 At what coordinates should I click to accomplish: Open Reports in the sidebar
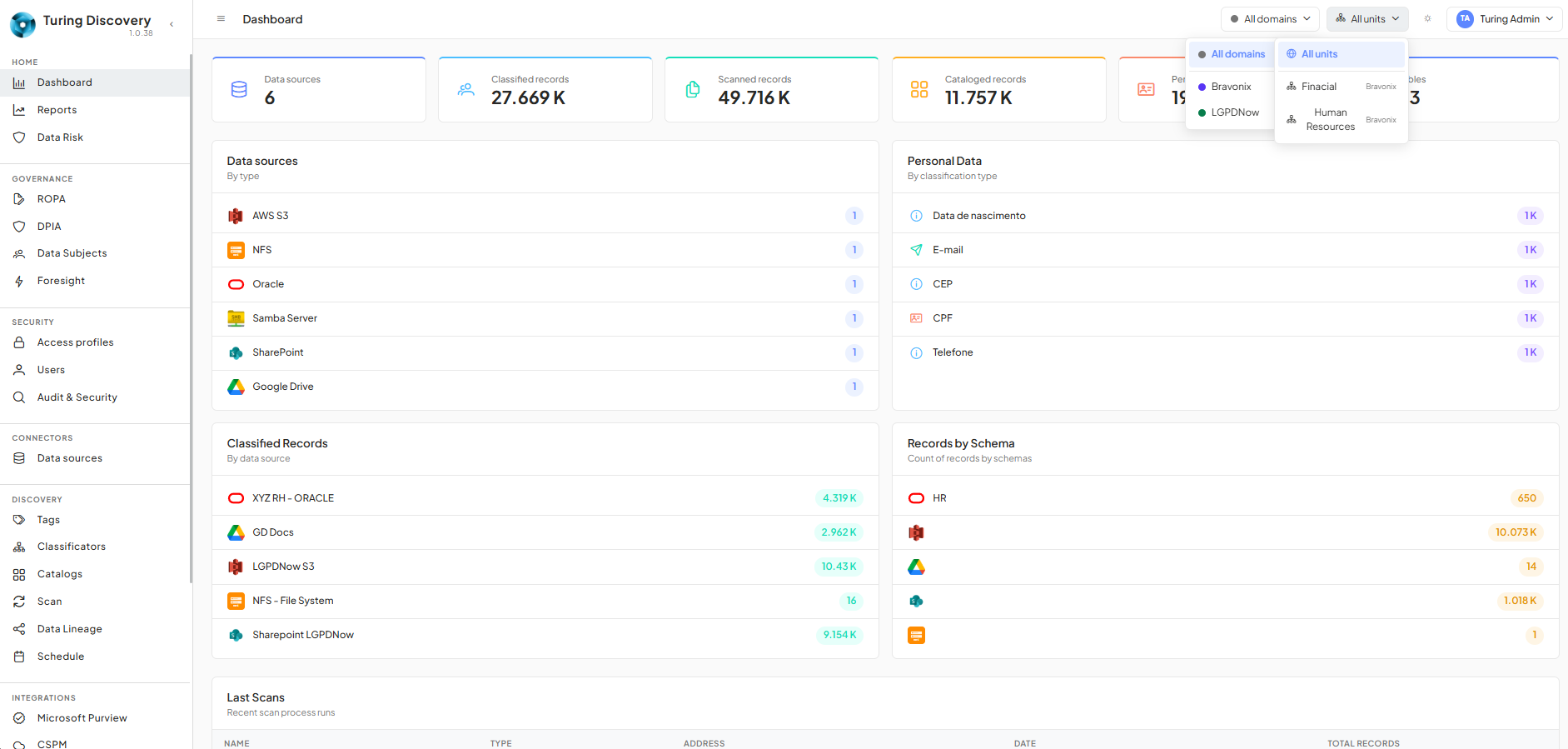coord(96,110)
